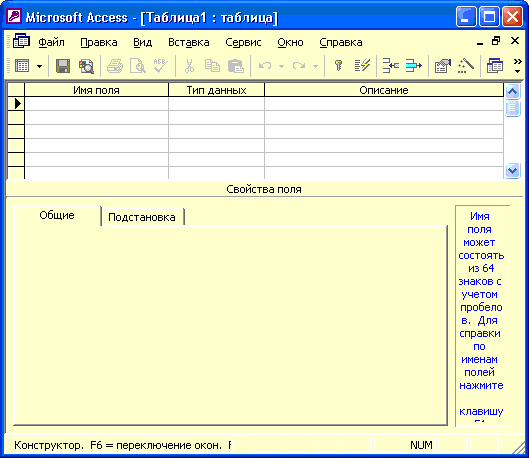Image resolution: width=529 pixels, height=458 pixels.
Task: Open the View button dropdown arrow
Action: pyautogui.click(x=39, y=66)
